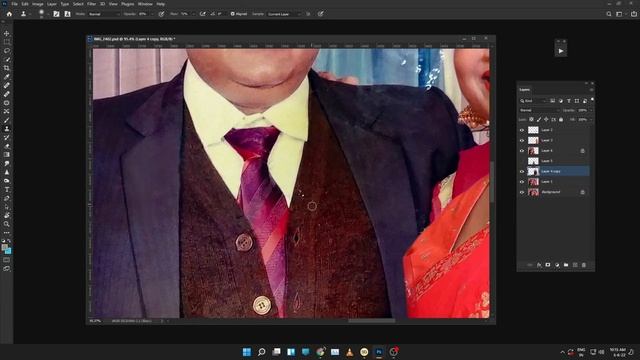Select the Clone Stamp tool
Image resolution: width=640 pixels, height=360 pixels.
(7, 129)
